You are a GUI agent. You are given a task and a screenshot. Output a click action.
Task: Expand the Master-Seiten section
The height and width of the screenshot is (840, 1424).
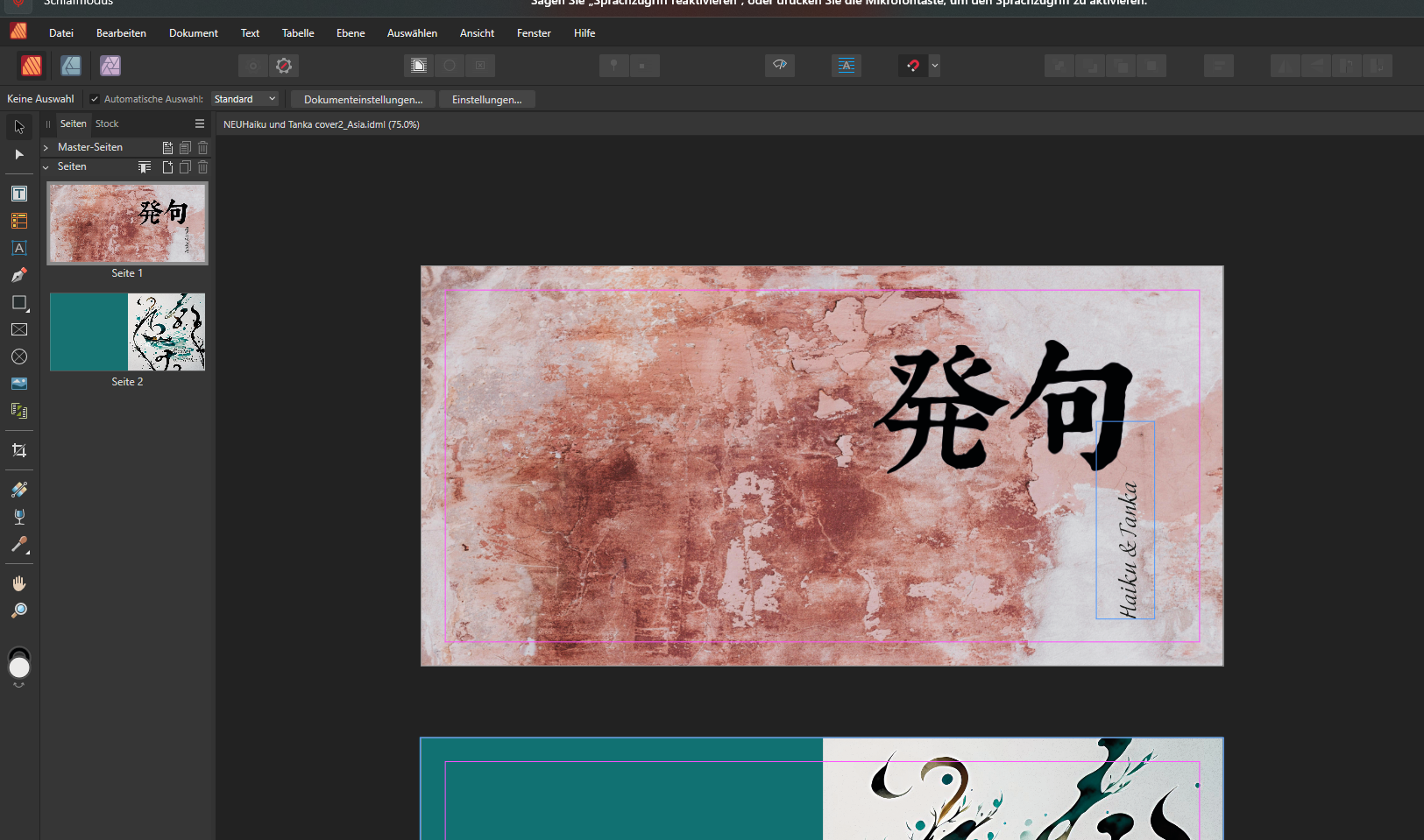[46, 148]
